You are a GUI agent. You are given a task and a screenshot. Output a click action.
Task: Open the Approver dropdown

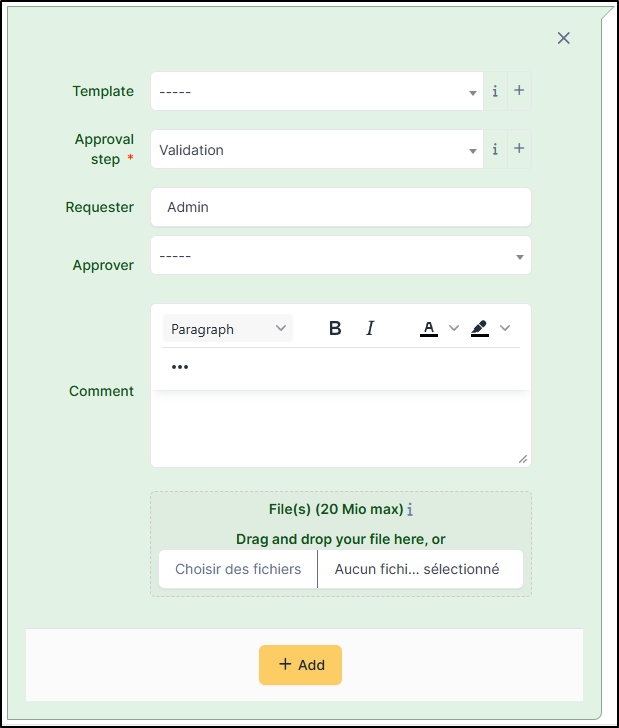[x=340, y=256]
